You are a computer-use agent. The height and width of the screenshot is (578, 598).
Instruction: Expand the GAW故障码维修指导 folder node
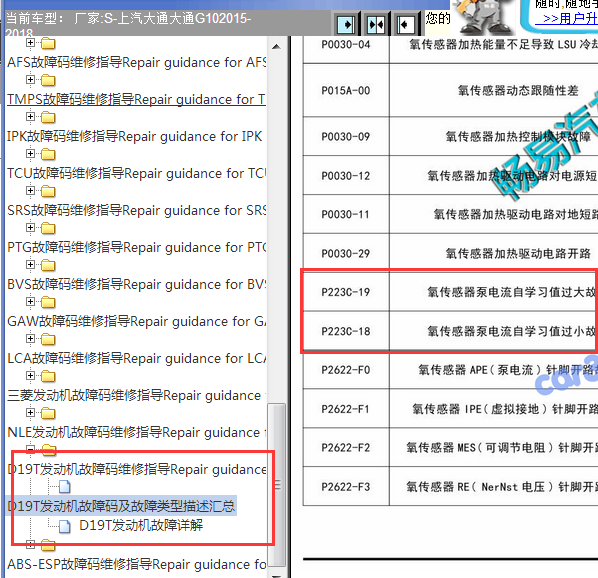[31, 301]
